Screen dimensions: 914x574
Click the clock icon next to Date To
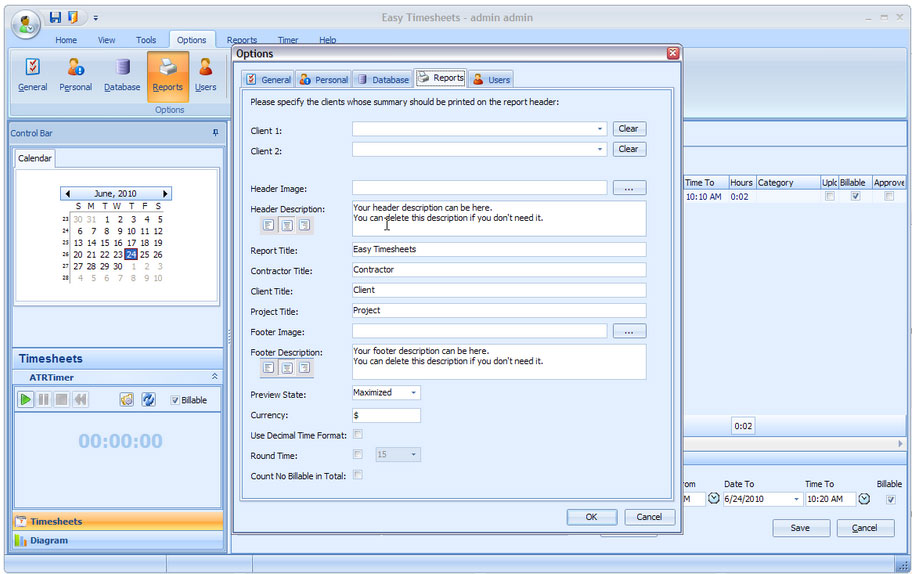[x=713, y=499]
